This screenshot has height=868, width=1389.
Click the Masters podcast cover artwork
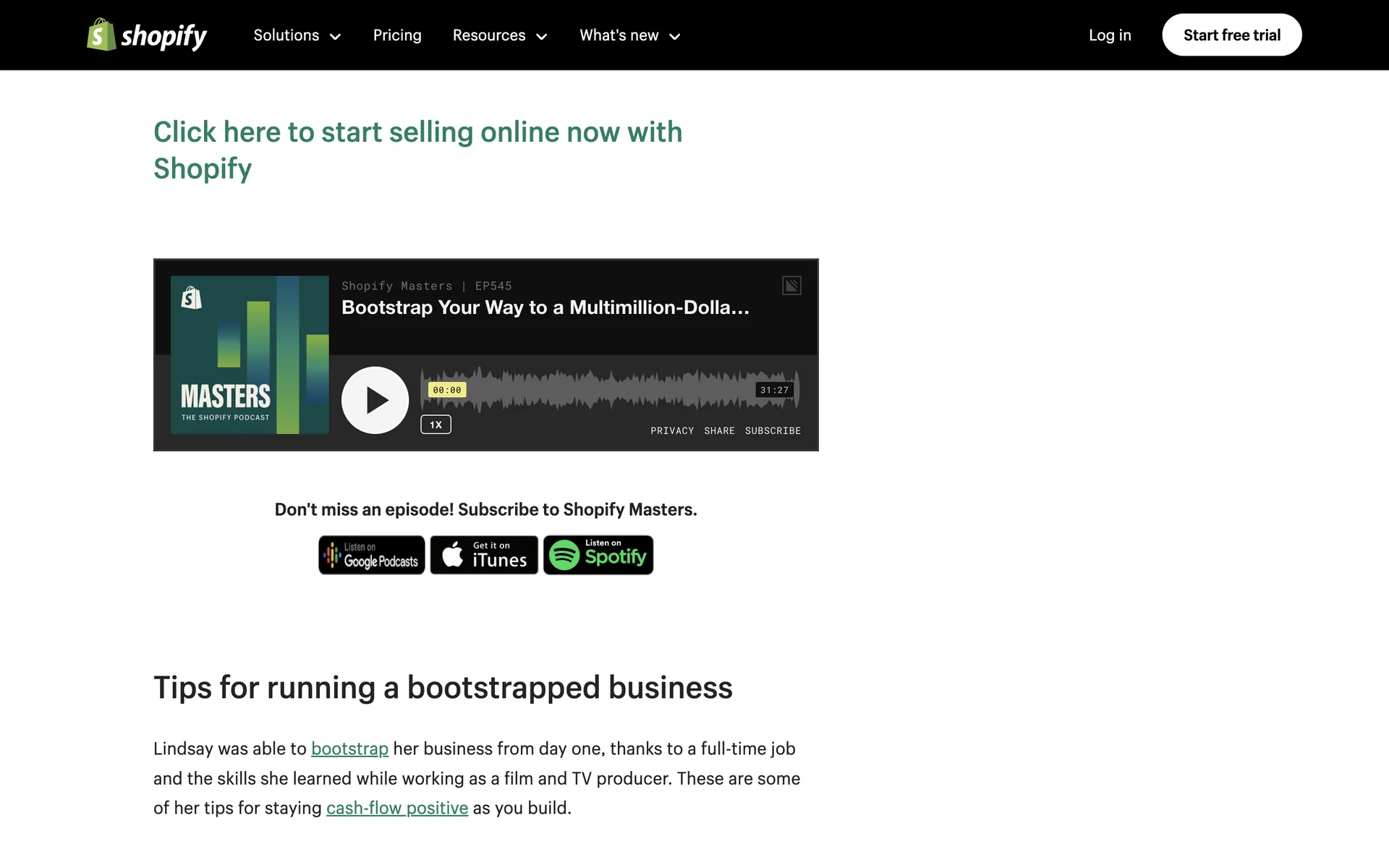[x=250, y=354]
